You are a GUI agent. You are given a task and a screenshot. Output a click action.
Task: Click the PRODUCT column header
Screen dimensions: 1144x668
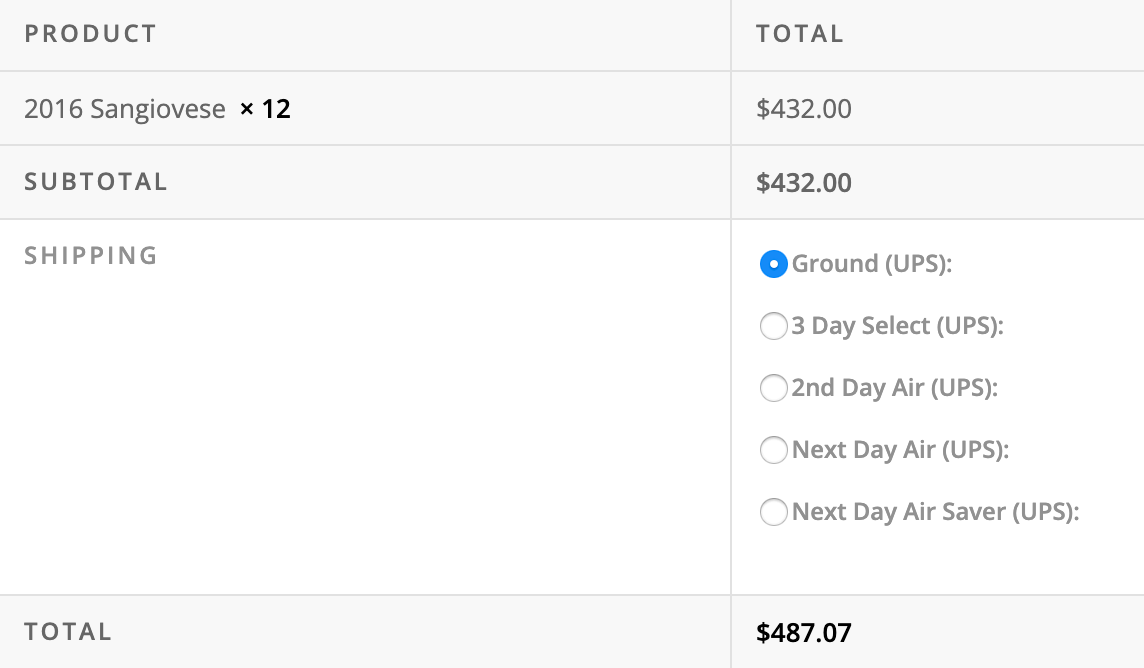click(90, 34)
